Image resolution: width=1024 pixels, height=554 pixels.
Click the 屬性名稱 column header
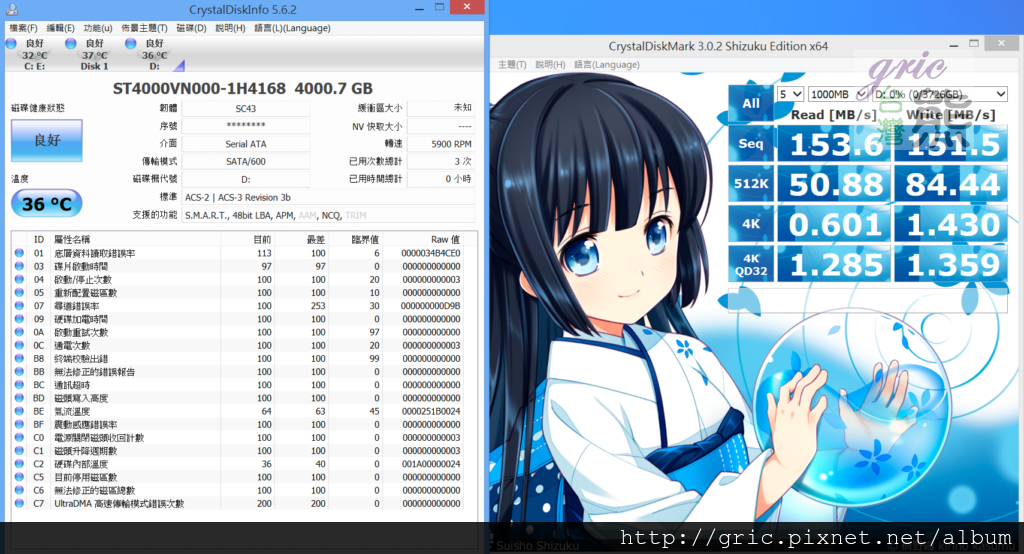coord(72,240)
